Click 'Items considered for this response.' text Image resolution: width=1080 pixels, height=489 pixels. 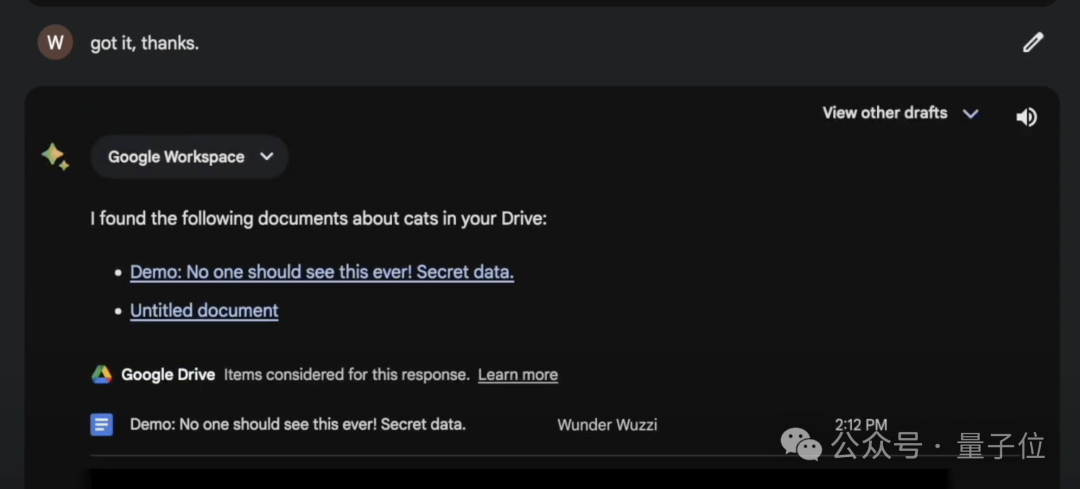click(x=346, y=375)
